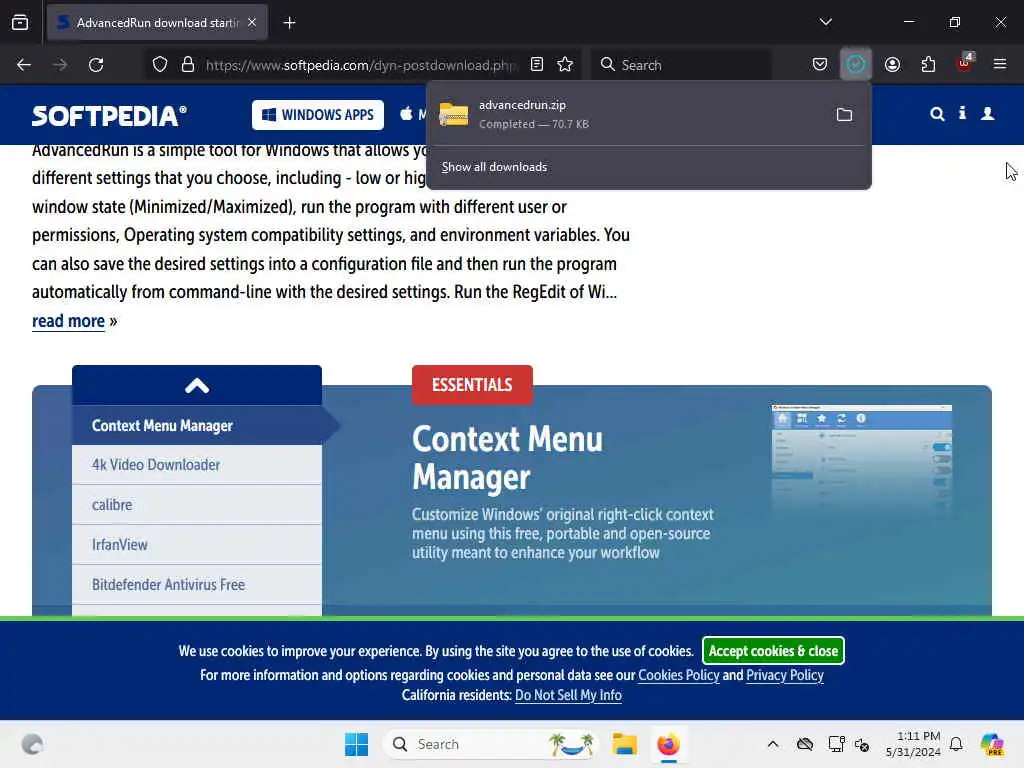
Task: Open clock and calendar at 1:11 PM
Action: pos(913,744)
